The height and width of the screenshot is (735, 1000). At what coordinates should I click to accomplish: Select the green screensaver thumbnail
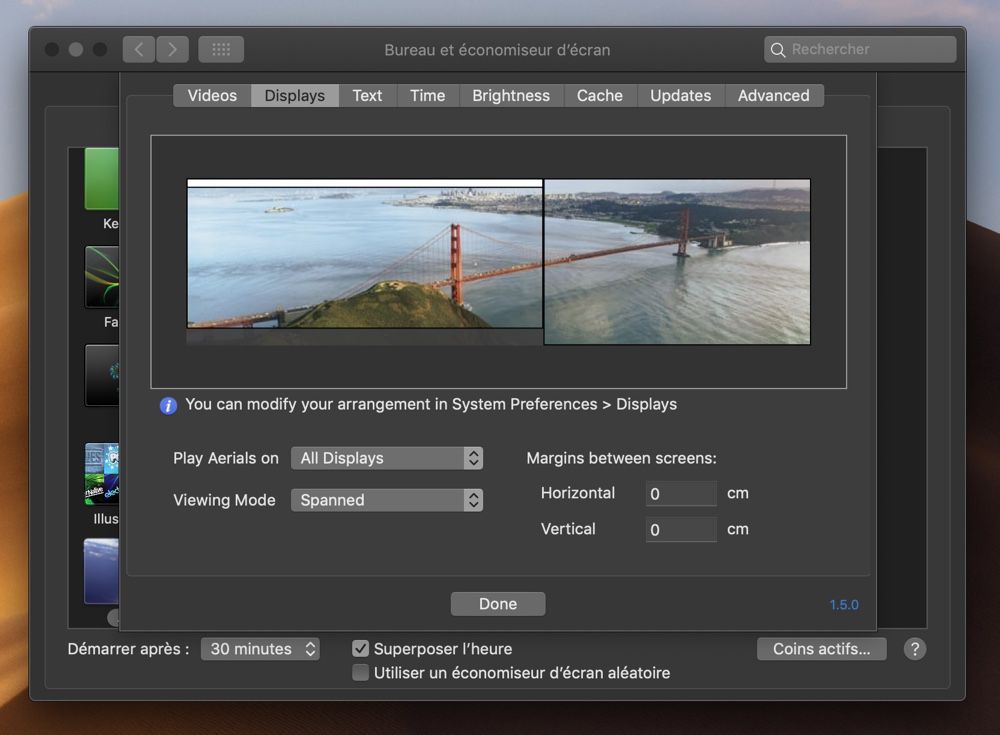pyautogui.click(x=102, y=179)
